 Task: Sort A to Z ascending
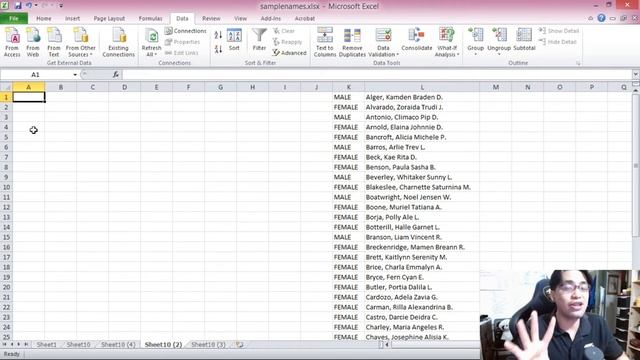(x=218, y=36)
